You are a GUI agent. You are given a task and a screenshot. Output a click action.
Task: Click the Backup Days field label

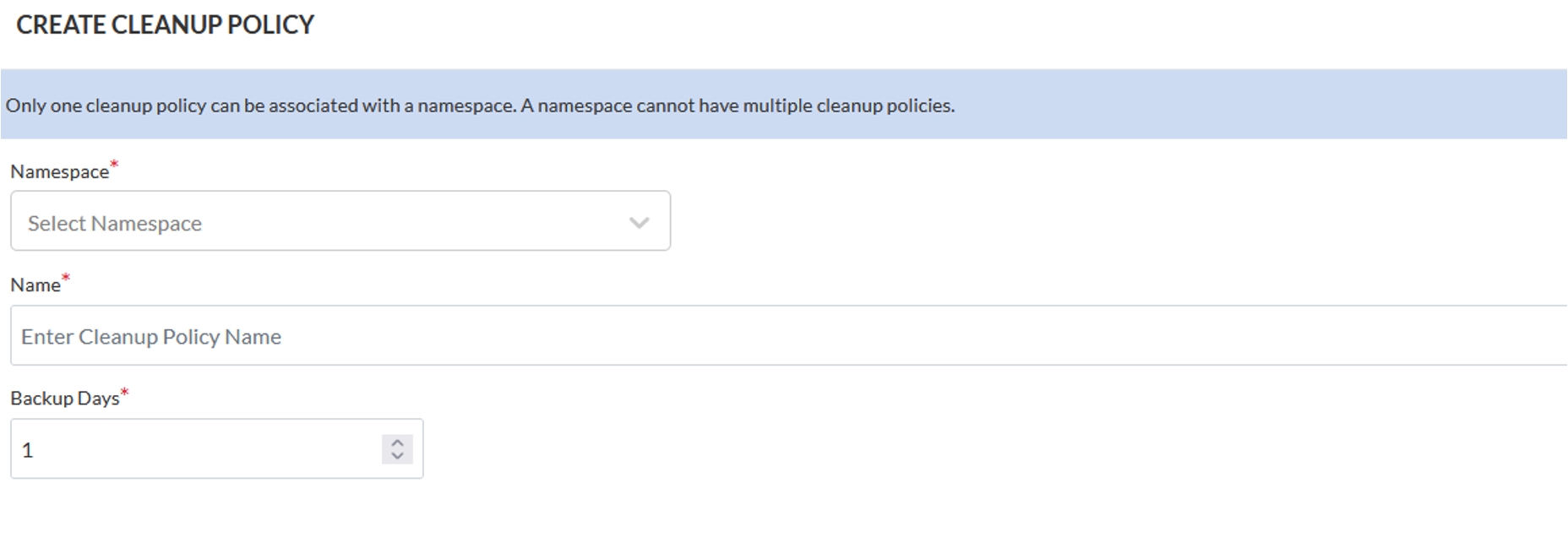click(64, 399)
